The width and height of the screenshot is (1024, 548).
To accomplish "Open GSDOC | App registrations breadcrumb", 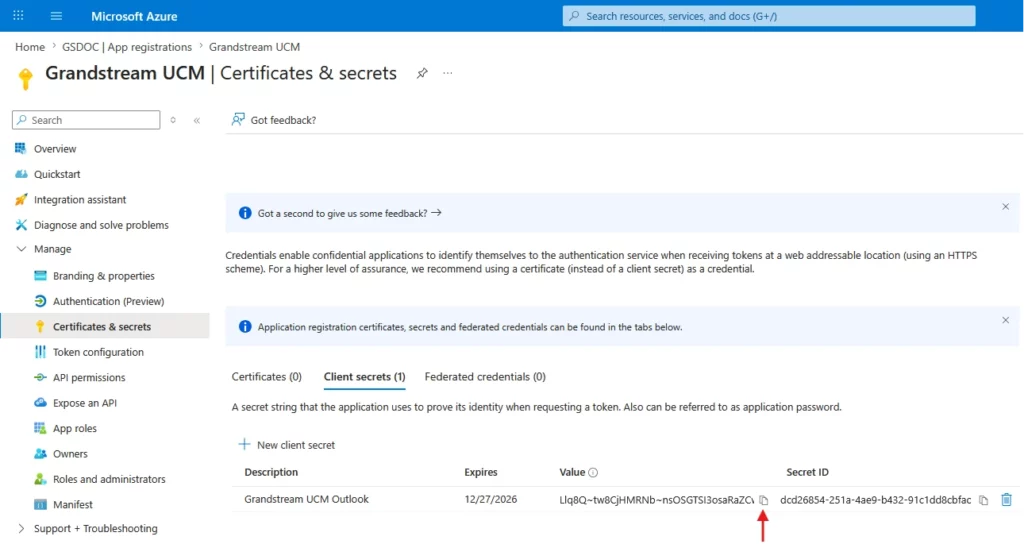I will pyautogui.click(x=127, y=47).
